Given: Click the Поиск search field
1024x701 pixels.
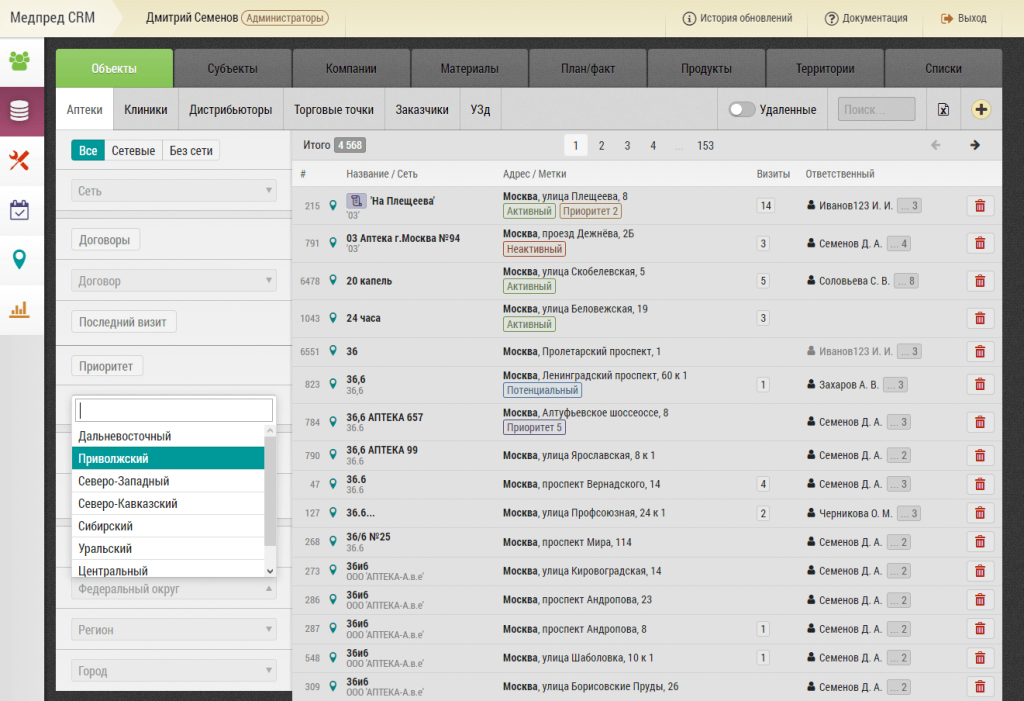Looking at the screenshot, I should point(876,109).
